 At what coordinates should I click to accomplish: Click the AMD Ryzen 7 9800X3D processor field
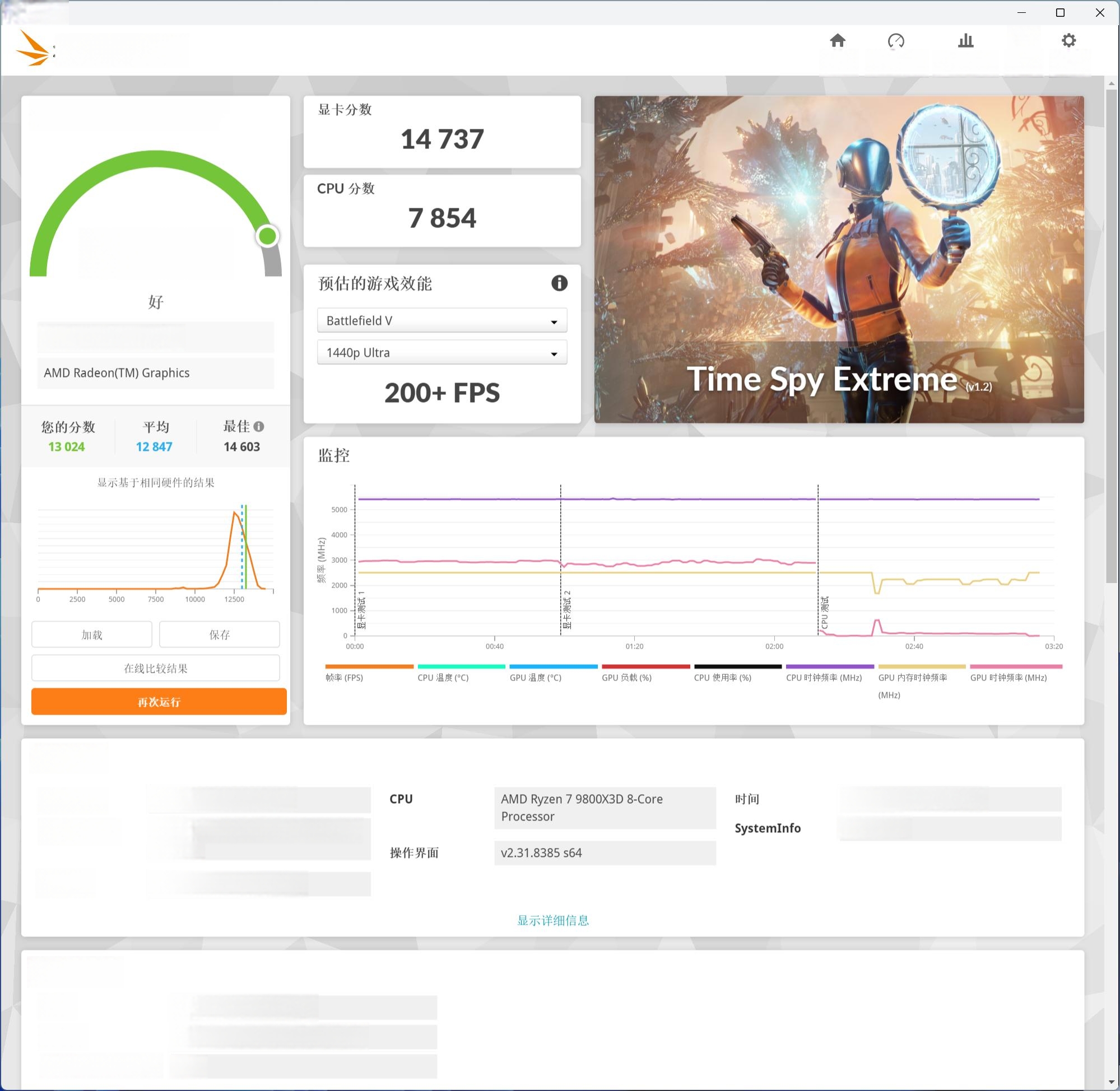pyautogui.click(x=605, y=808)
